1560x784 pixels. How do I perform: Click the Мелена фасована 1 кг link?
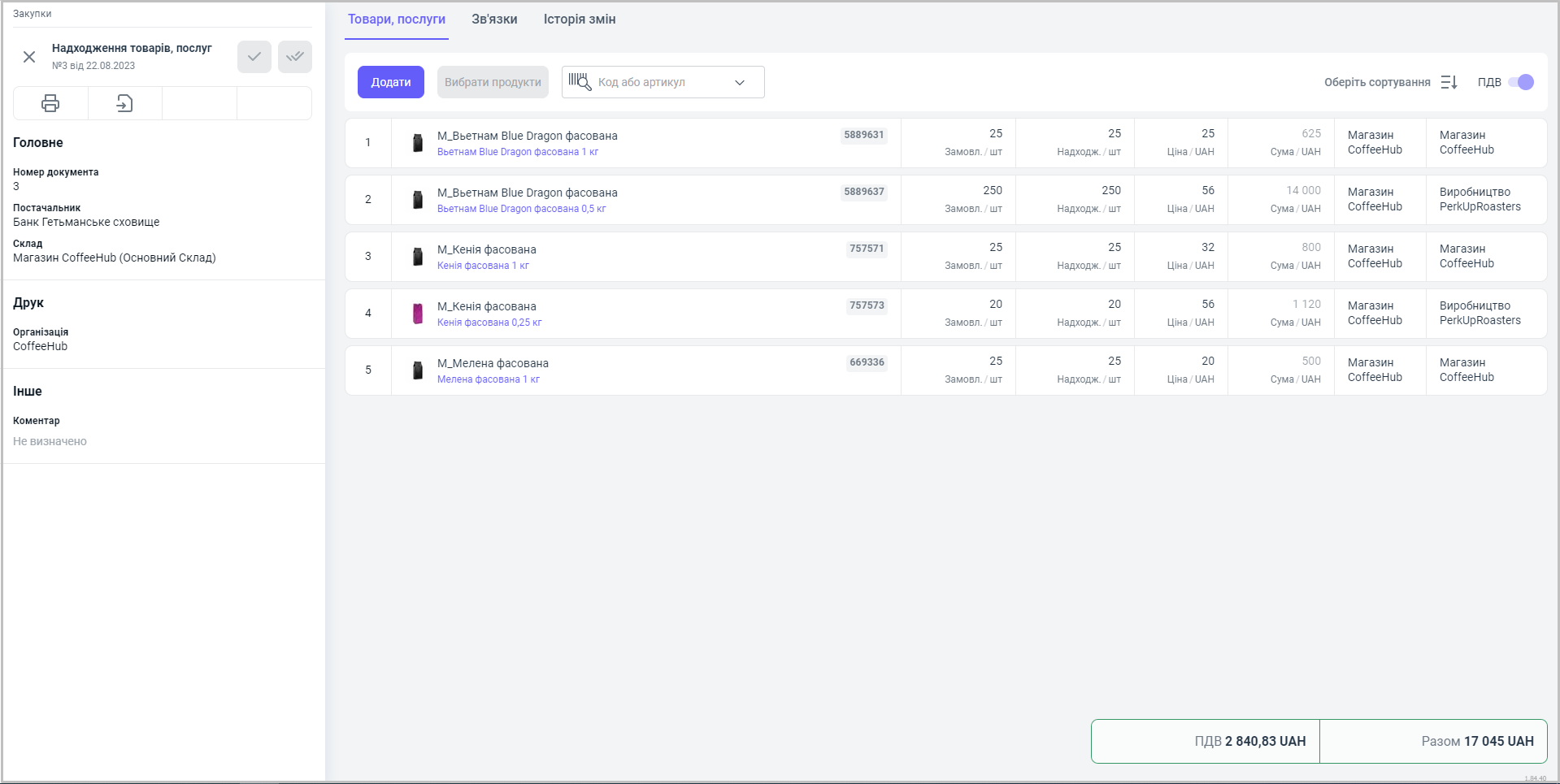488,379
